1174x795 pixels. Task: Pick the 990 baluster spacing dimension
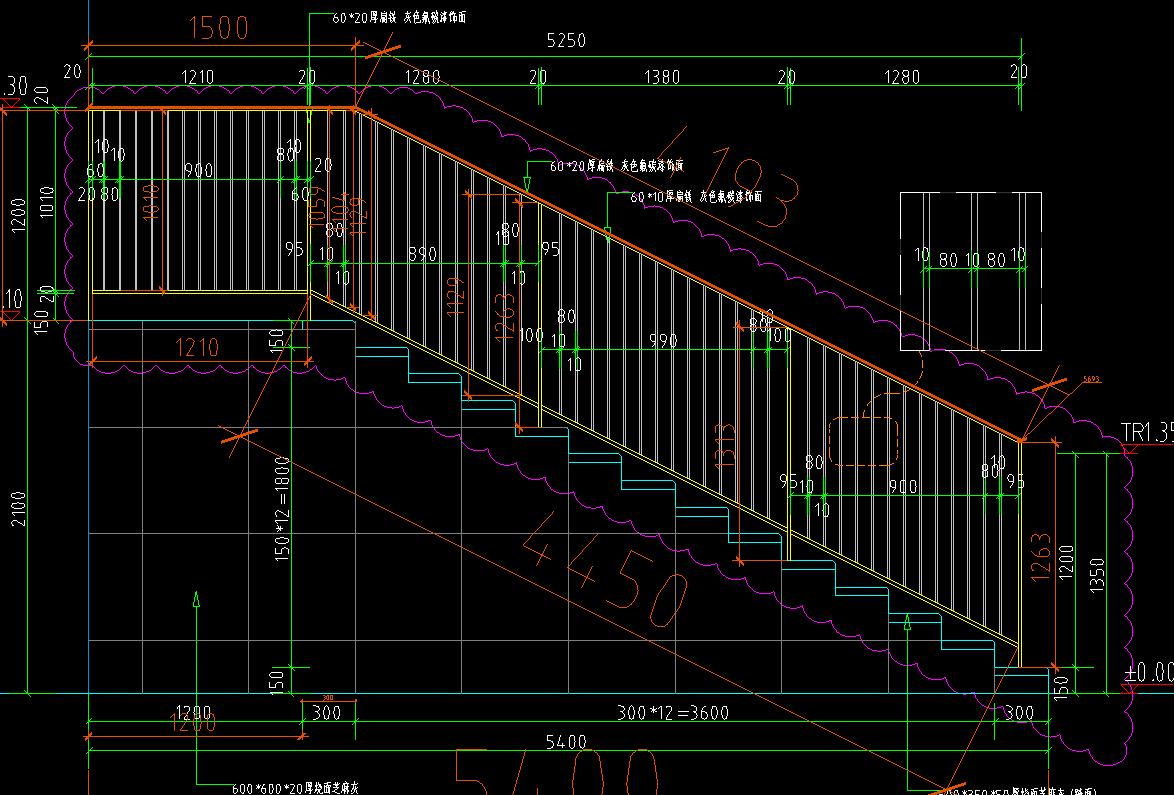click(x=663, y=341)
